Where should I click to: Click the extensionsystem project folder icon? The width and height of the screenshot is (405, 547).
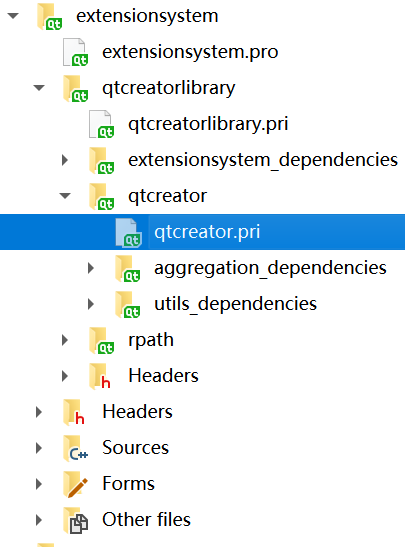(49, 16)
